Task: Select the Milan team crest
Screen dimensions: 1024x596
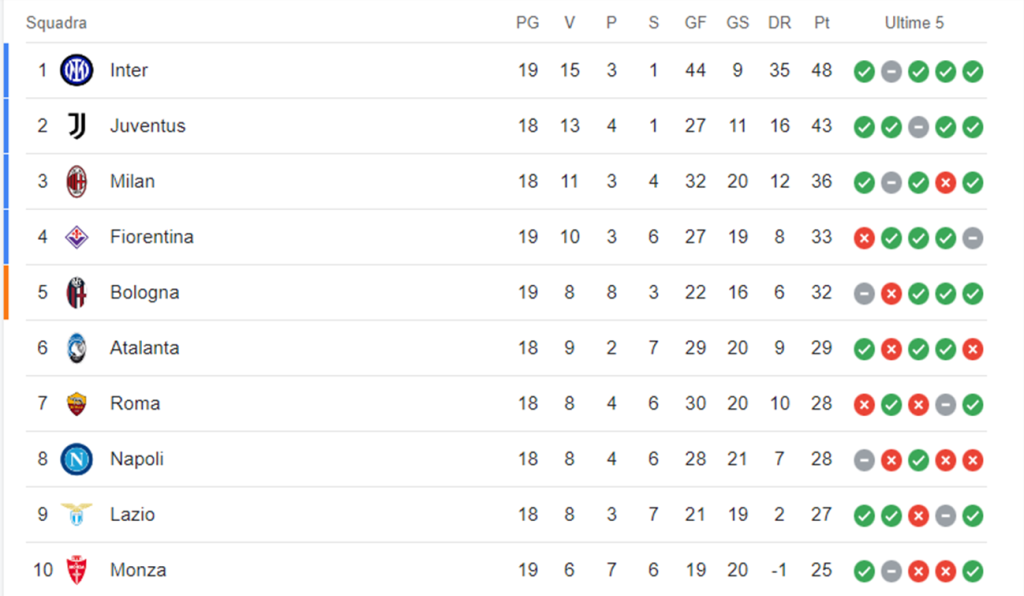Action: click(76, 181)
